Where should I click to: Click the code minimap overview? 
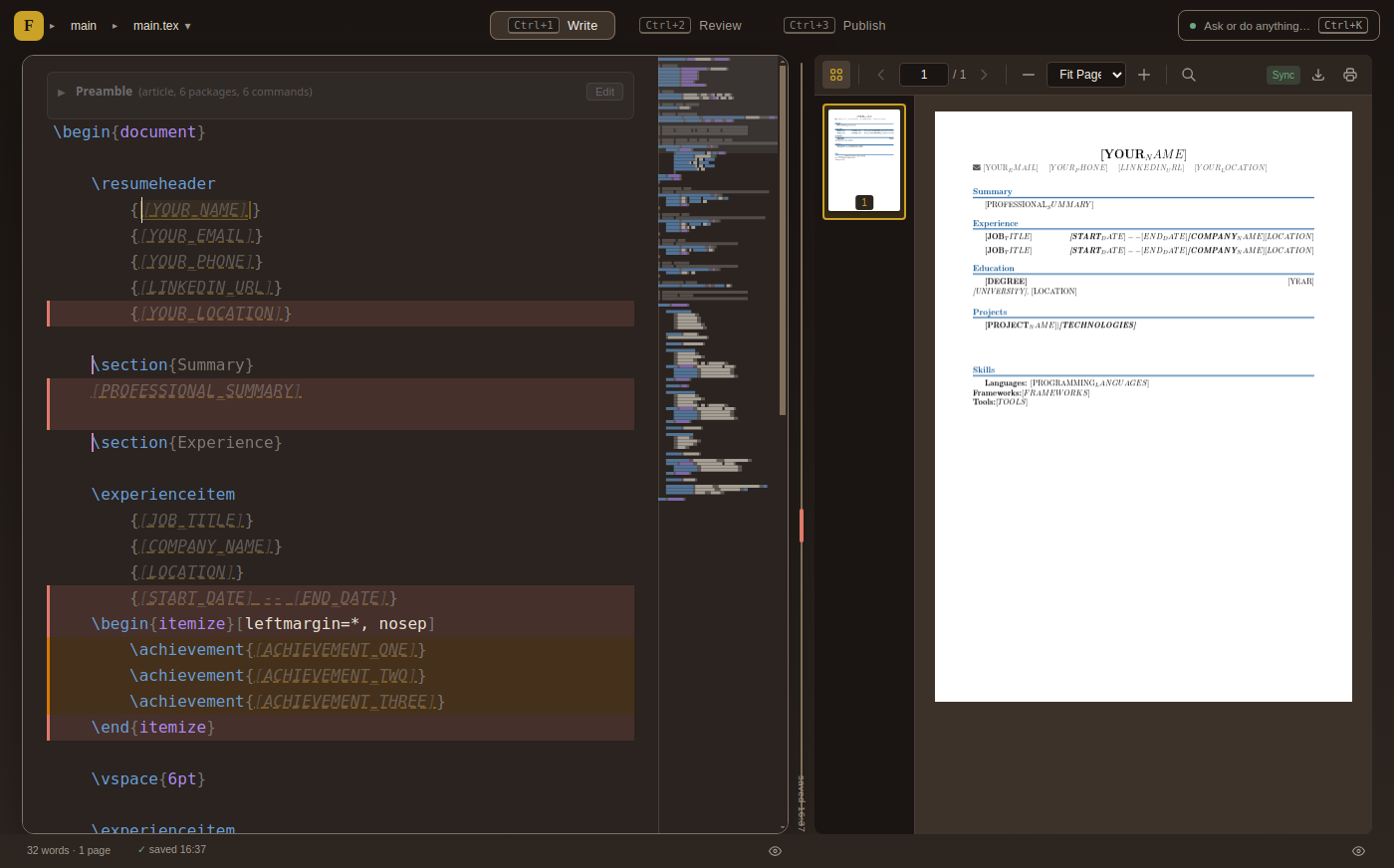pos(718,279)
